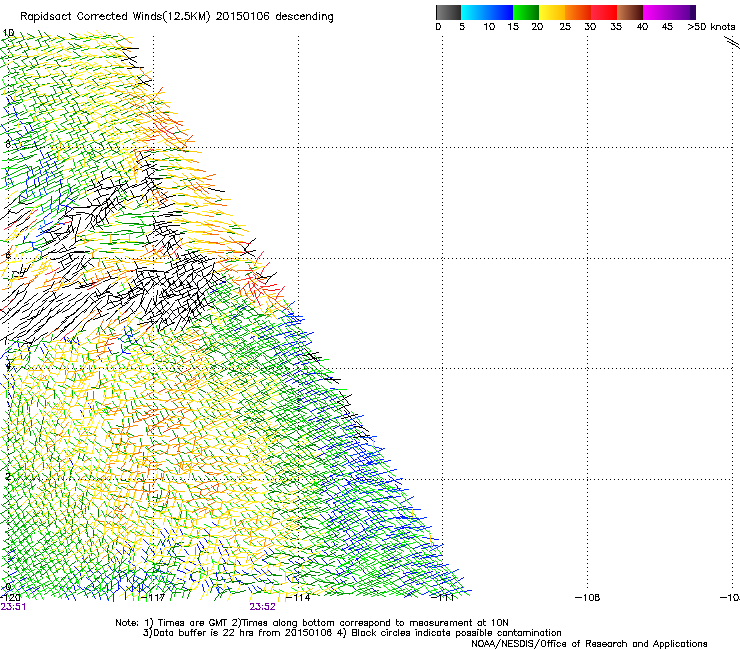
Task: Click the '-120' longitude axis label
Action: (10, 598)
